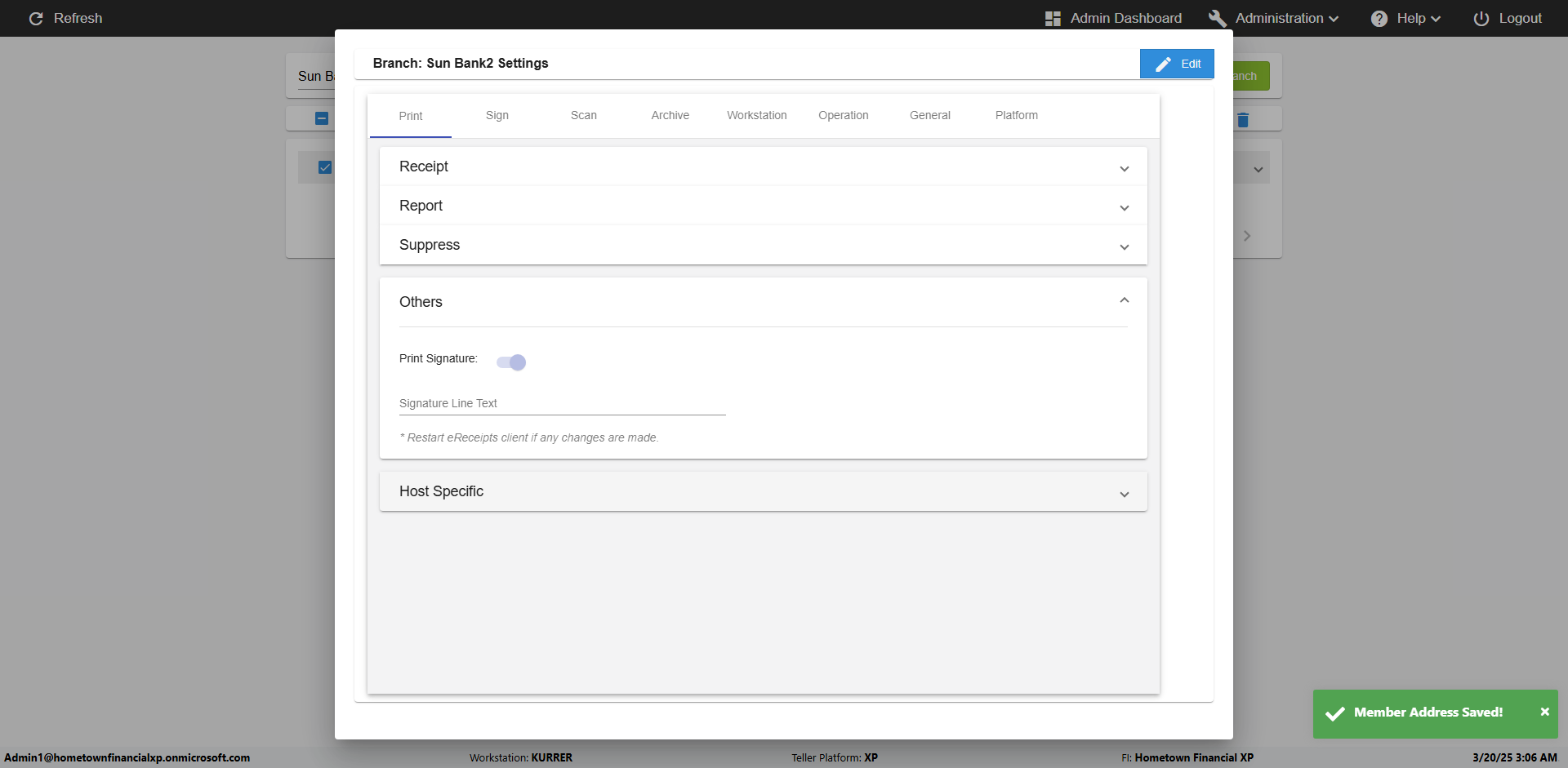Click the Logout power icon
This screenshot has height=768, width=1568.
click(x=1481, y=19)
